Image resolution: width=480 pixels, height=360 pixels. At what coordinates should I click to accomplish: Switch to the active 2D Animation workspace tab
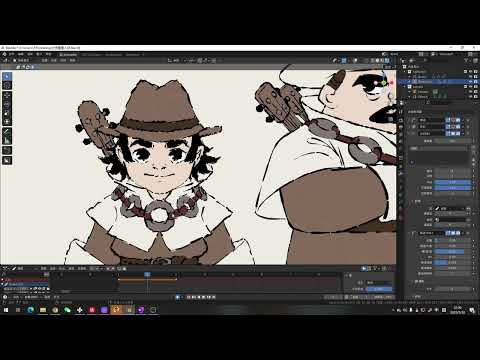[68, 55]
